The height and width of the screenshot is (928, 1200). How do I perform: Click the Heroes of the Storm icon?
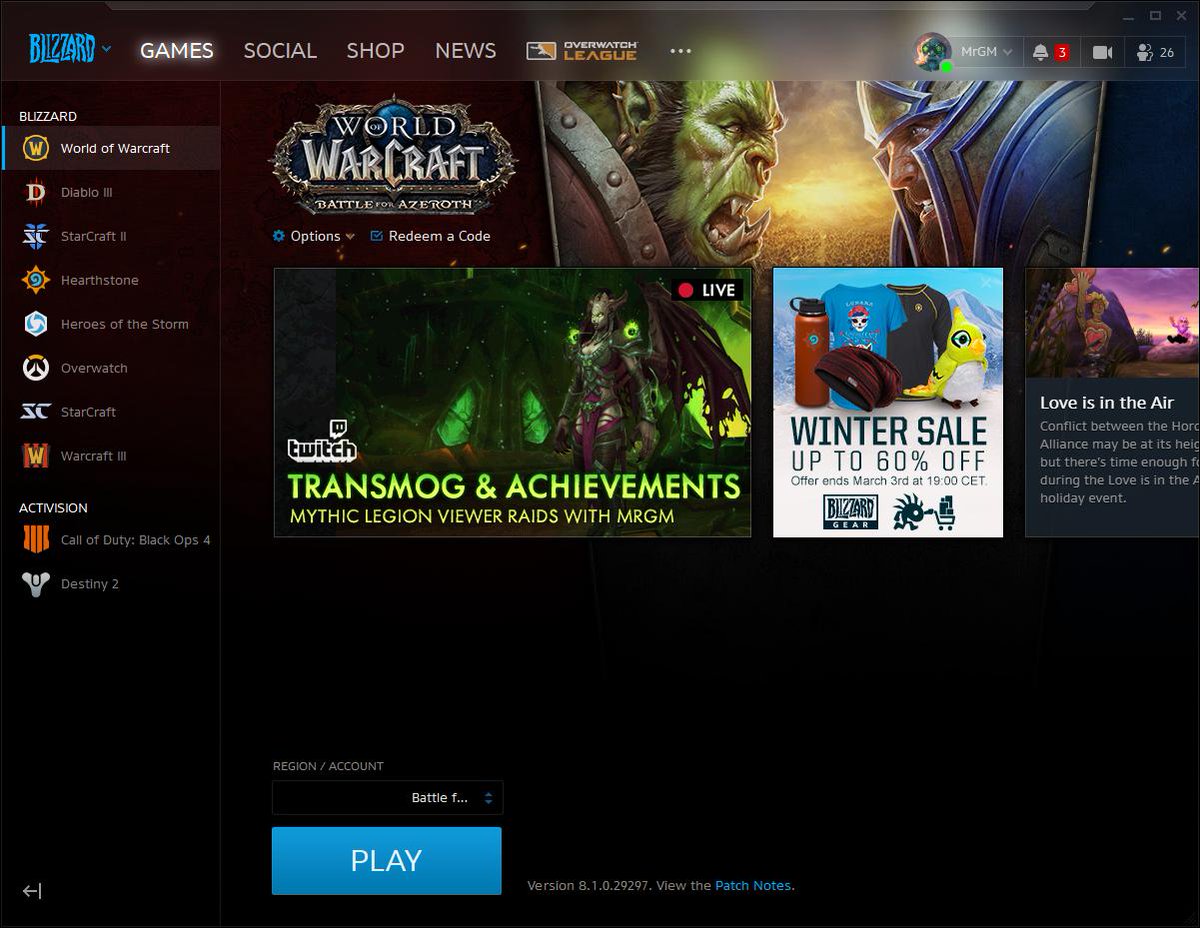pyautogui.click(x=36, y=324)
